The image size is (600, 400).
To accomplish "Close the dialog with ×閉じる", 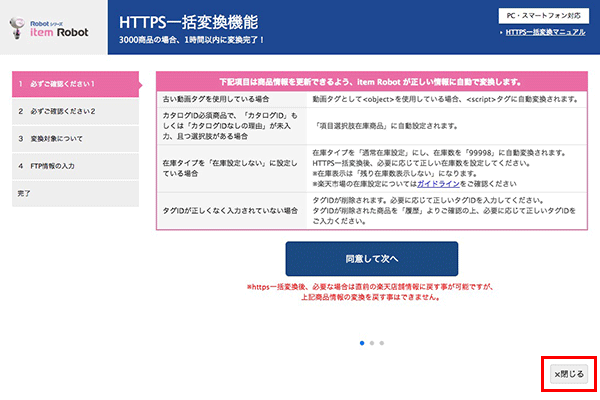I will [x=569, y=373].
